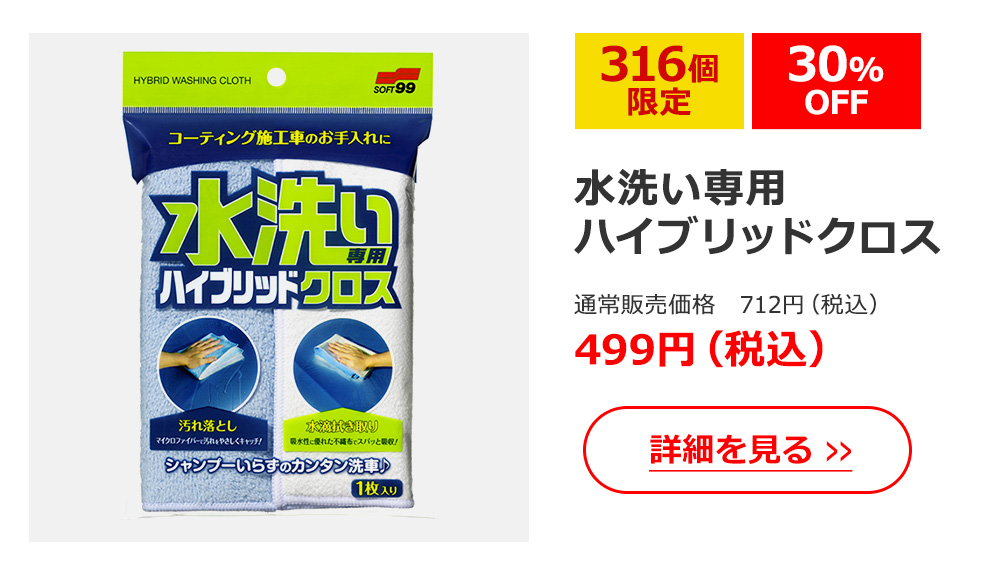The width and height of the screenshot is (1000, 573).
Task: Click the 30% OFF red badge
Action: [x=836, y=81]
